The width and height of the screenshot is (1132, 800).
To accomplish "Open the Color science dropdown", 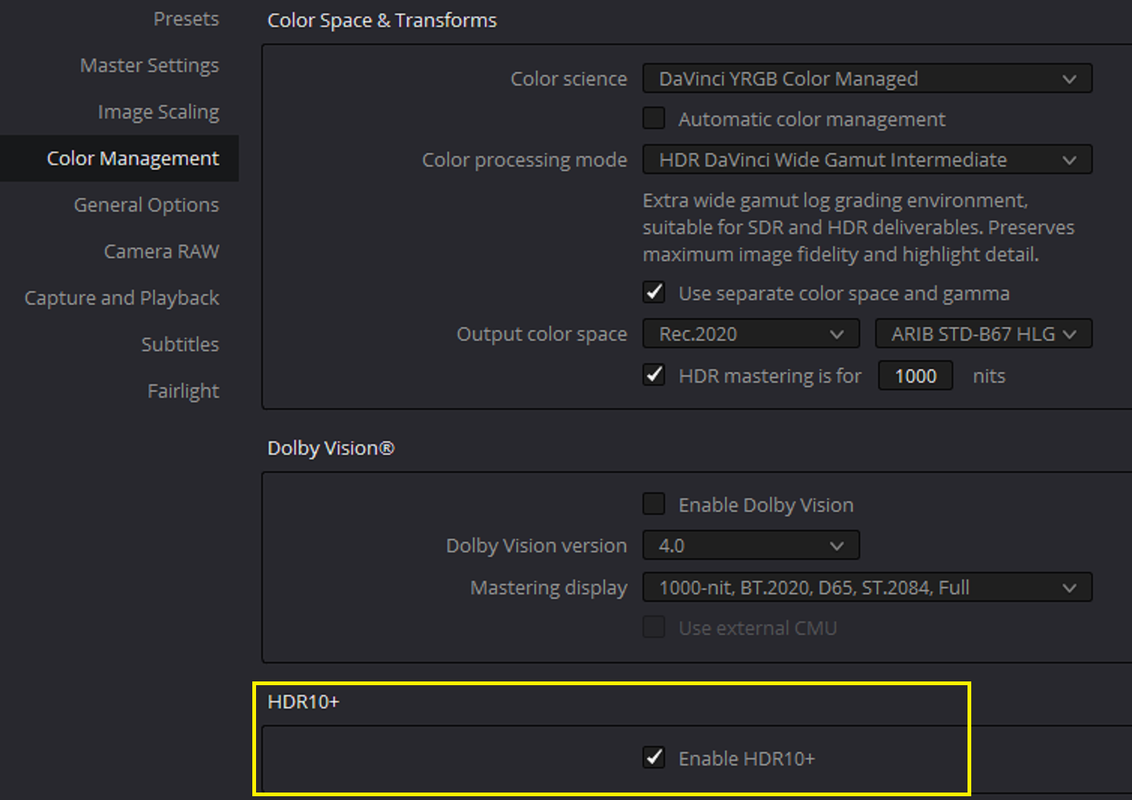I will pyautogui.click(x=867, y=79).
